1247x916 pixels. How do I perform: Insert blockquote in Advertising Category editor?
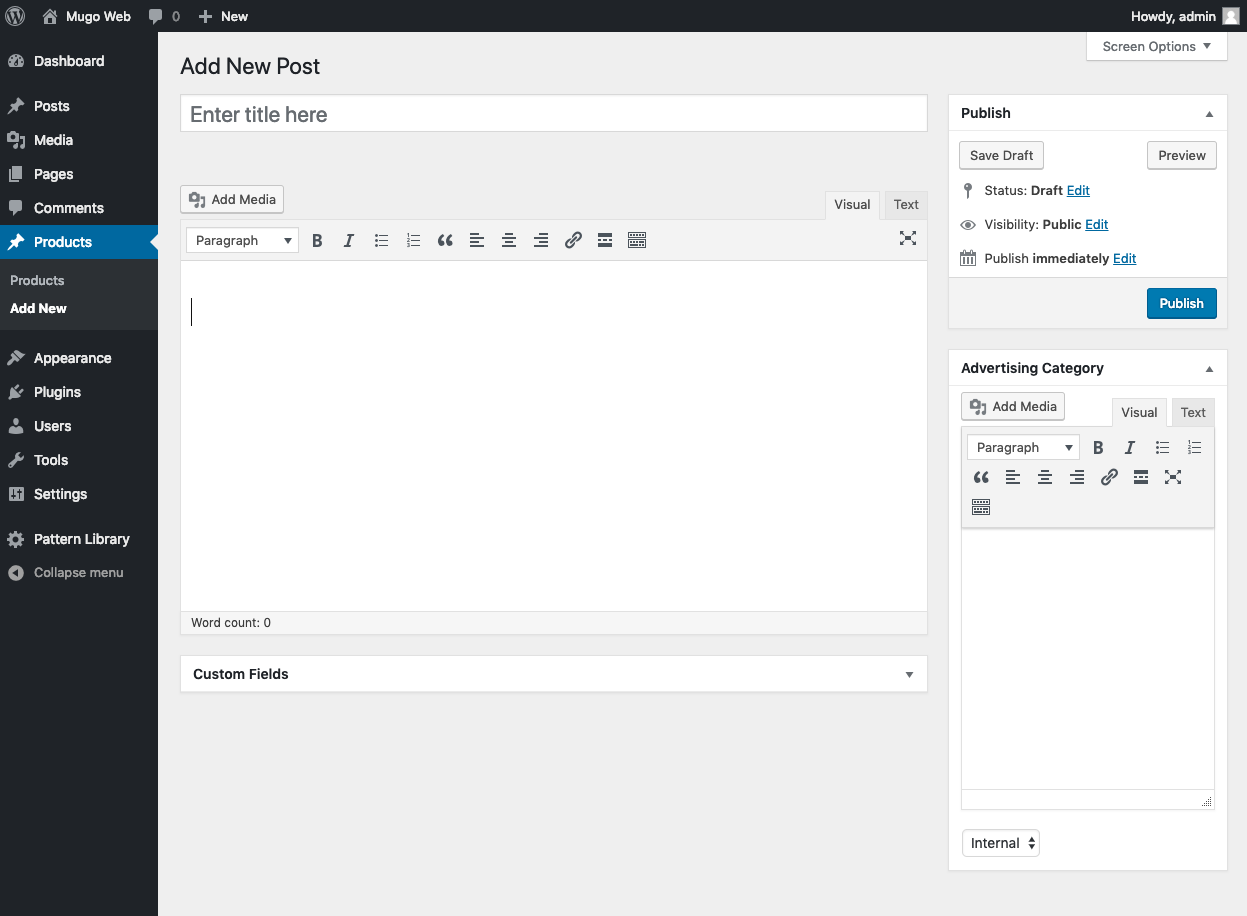click(981, 477)
